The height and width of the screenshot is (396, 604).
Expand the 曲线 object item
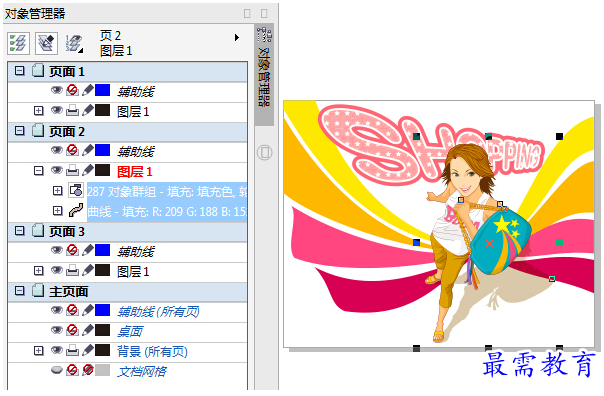(57, 211)
